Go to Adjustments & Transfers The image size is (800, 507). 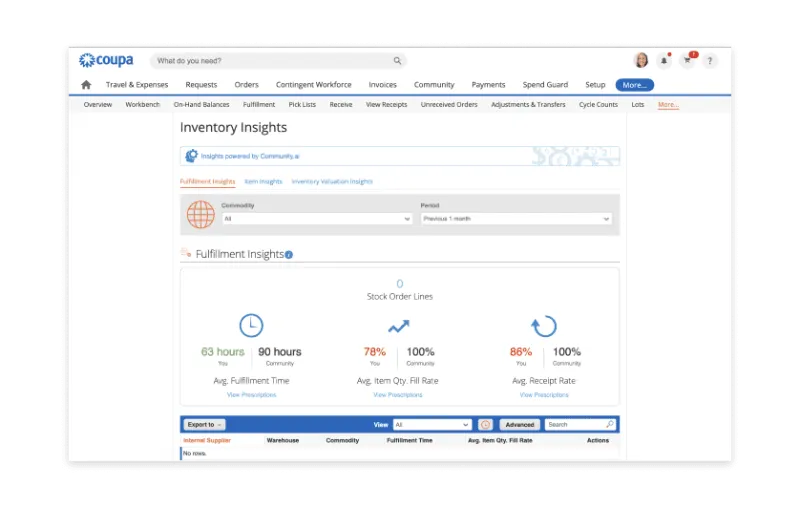528,105
